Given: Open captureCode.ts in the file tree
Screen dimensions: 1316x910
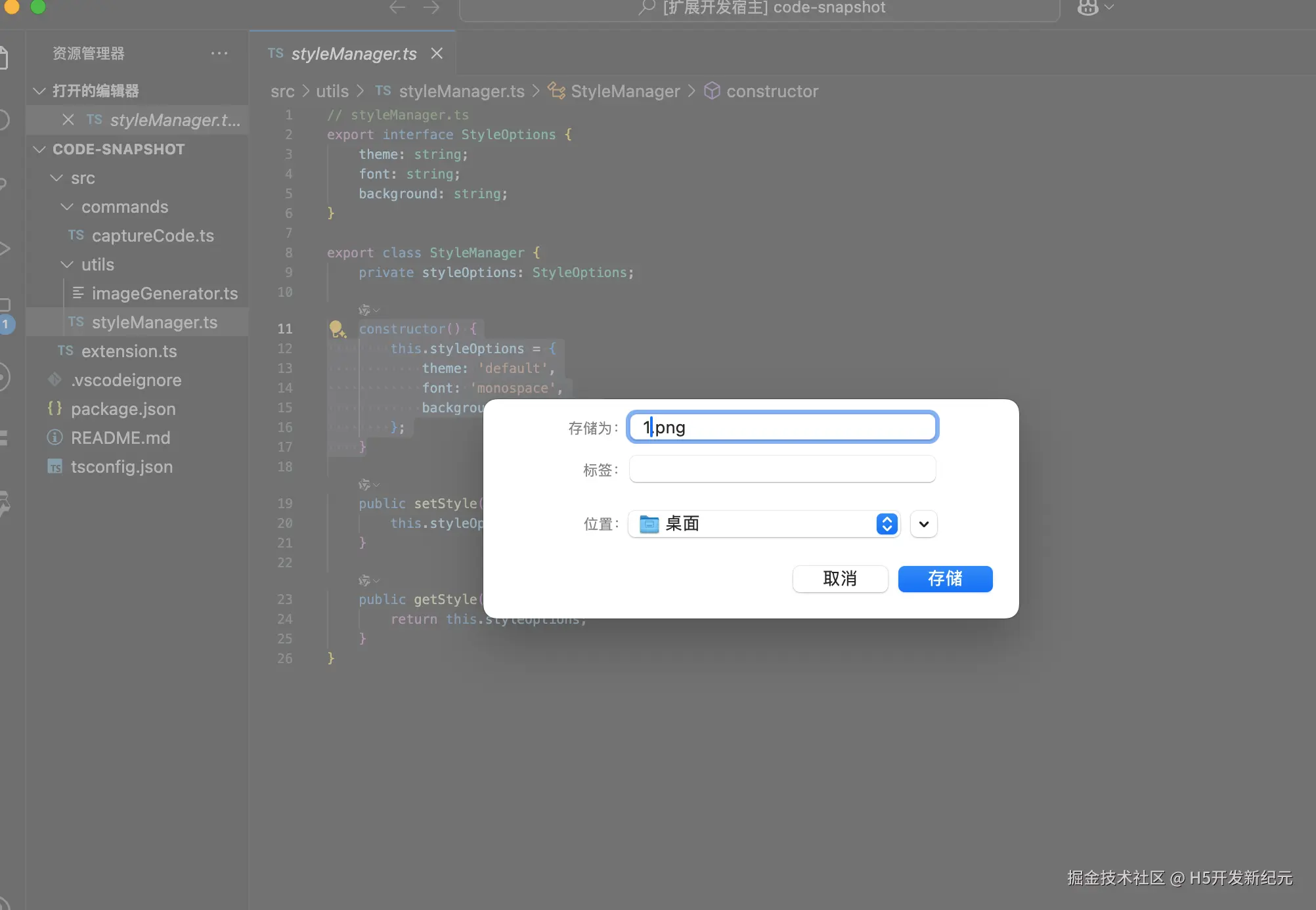Looking at the screenshot, I should click(x=137, y=236).
